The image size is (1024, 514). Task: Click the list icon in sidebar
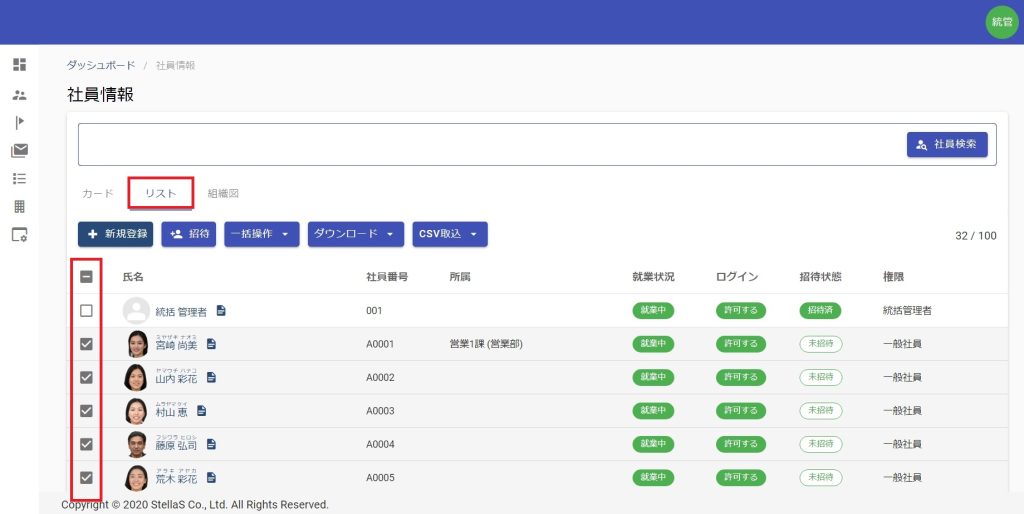[x=19, y=179]
